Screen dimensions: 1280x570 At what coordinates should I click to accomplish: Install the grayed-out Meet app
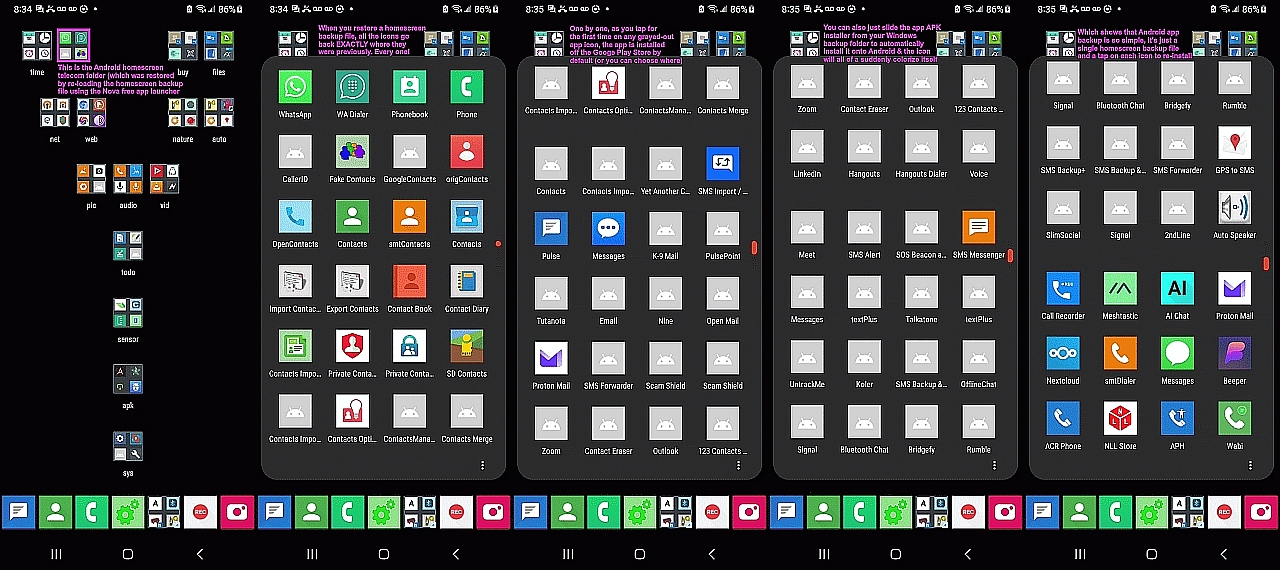coord(807,227)
